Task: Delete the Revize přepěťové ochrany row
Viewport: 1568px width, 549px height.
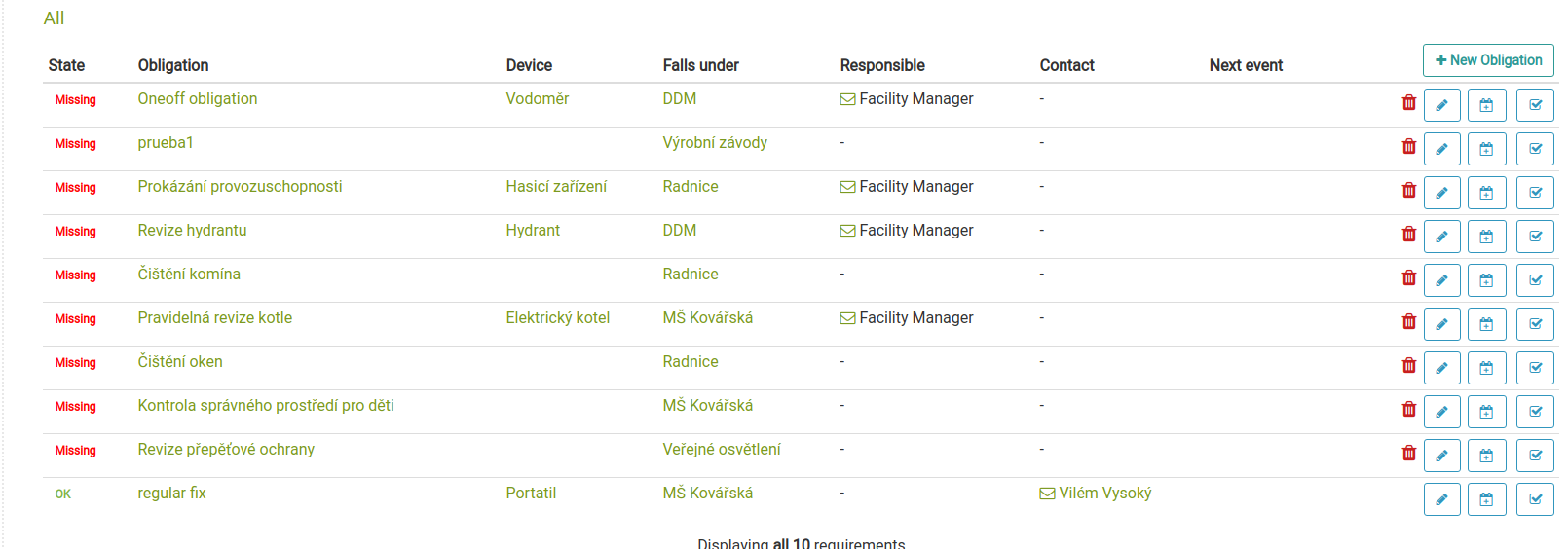Action: (x=1408, y=453)
